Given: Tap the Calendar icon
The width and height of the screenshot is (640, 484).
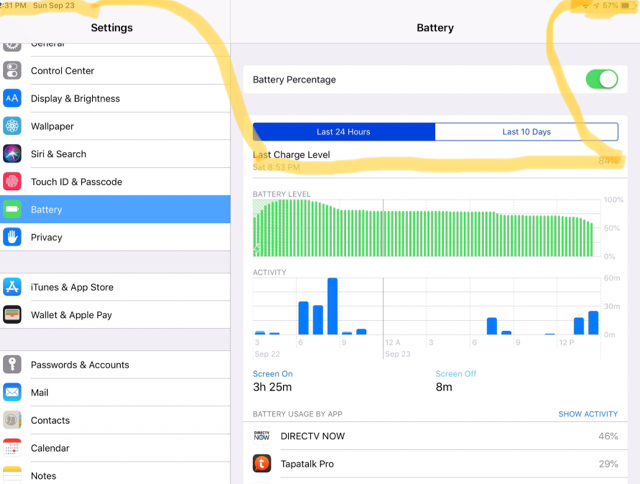Looking at the screenshot, I should (x=12, y=448).
